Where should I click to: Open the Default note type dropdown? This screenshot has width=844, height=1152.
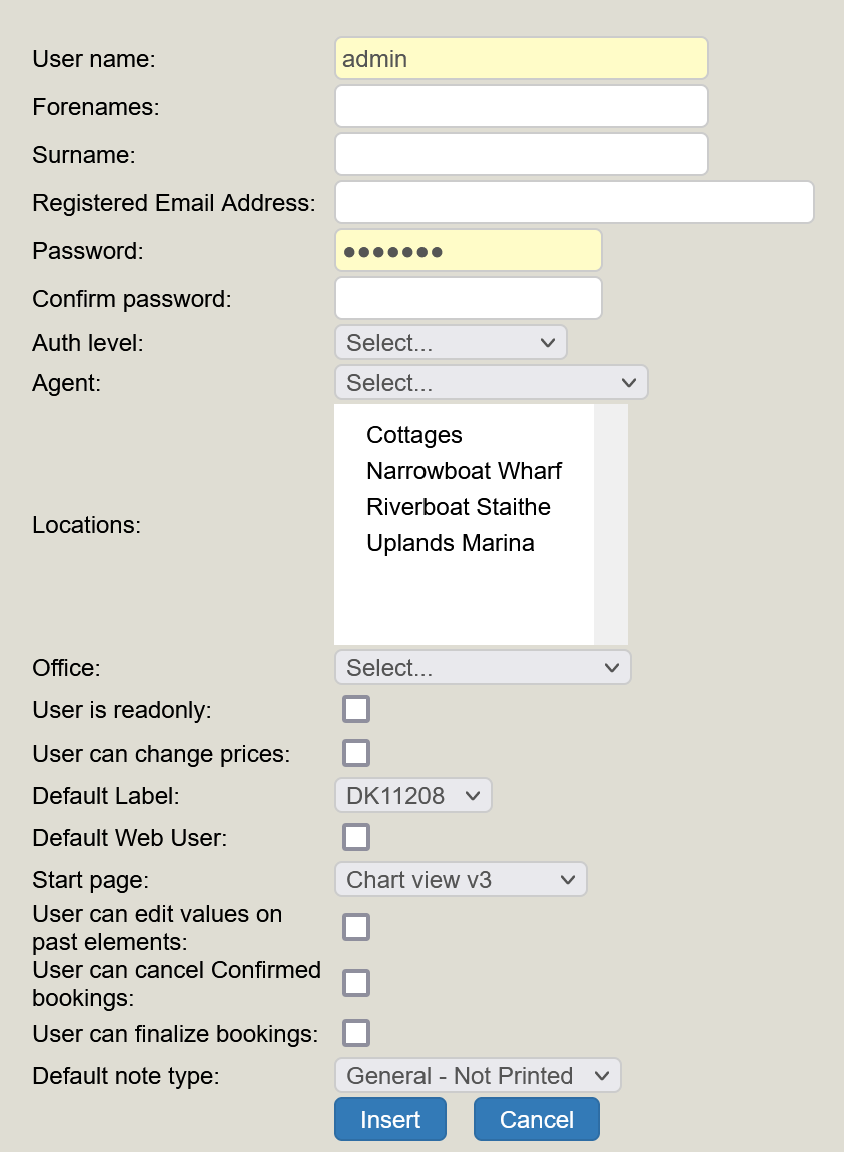477,1076
